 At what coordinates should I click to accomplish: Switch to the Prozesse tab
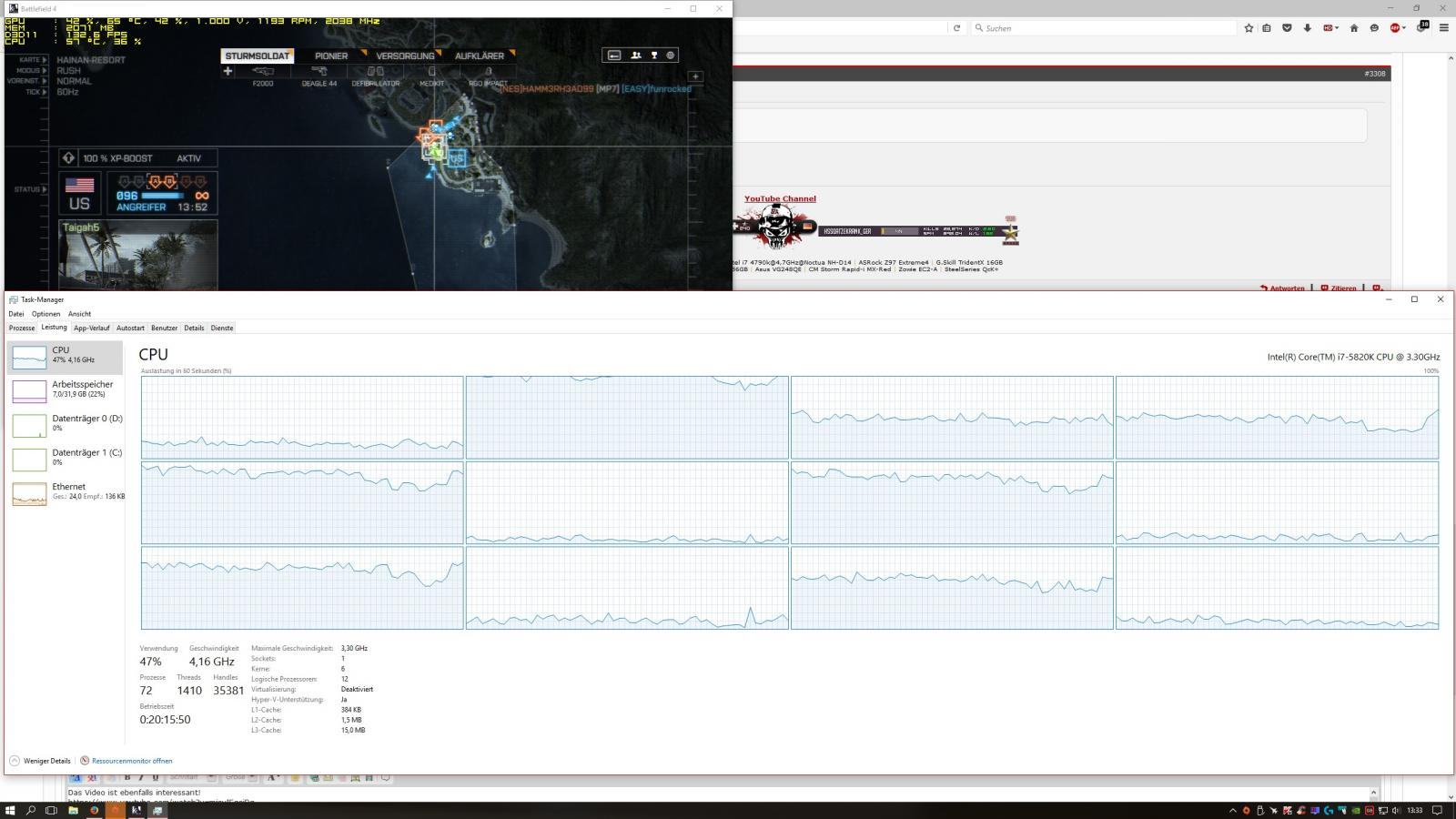(22, 328)
